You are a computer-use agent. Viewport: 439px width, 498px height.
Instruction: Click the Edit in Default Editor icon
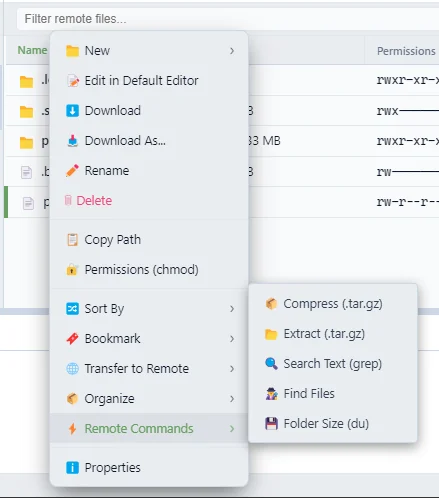73,81
